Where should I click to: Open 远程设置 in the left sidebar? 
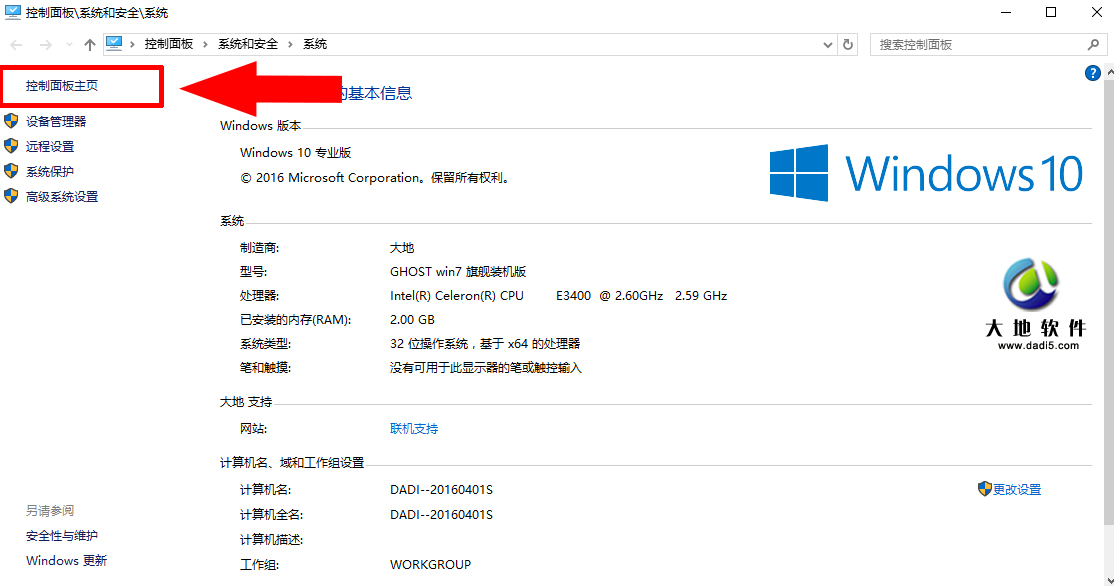(50, 147)
